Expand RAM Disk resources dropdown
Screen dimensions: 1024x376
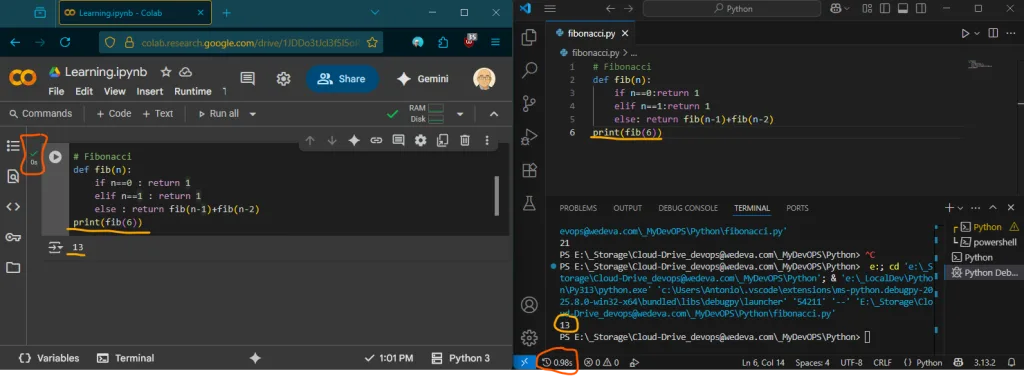tap(460, 114)
